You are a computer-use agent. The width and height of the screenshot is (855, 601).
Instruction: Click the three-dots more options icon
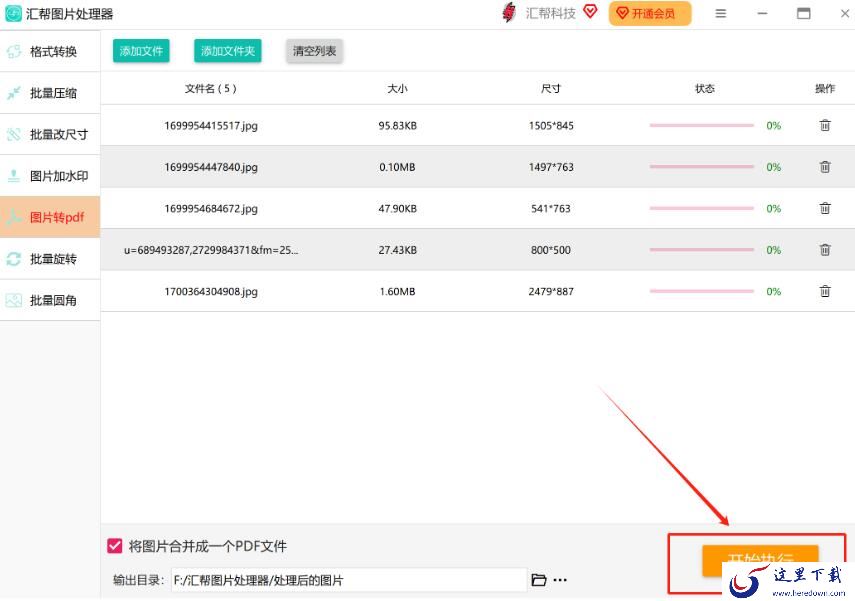click(560, 580)
